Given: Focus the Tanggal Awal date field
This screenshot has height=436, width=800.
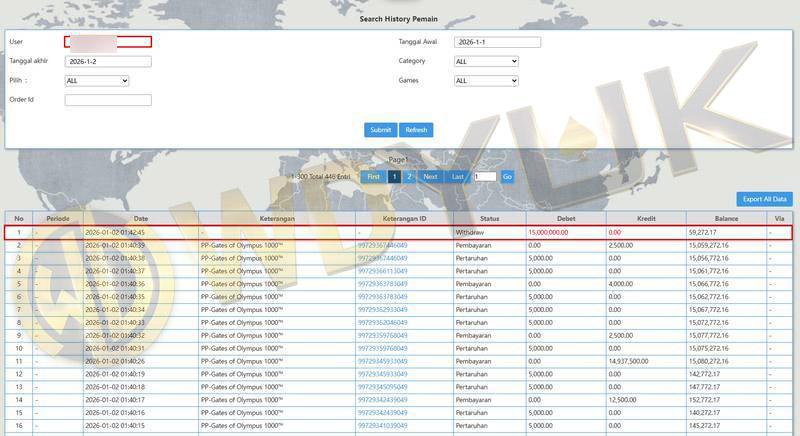Looking at the screenshot, I should pyautogui.click(x=496, y=42).
